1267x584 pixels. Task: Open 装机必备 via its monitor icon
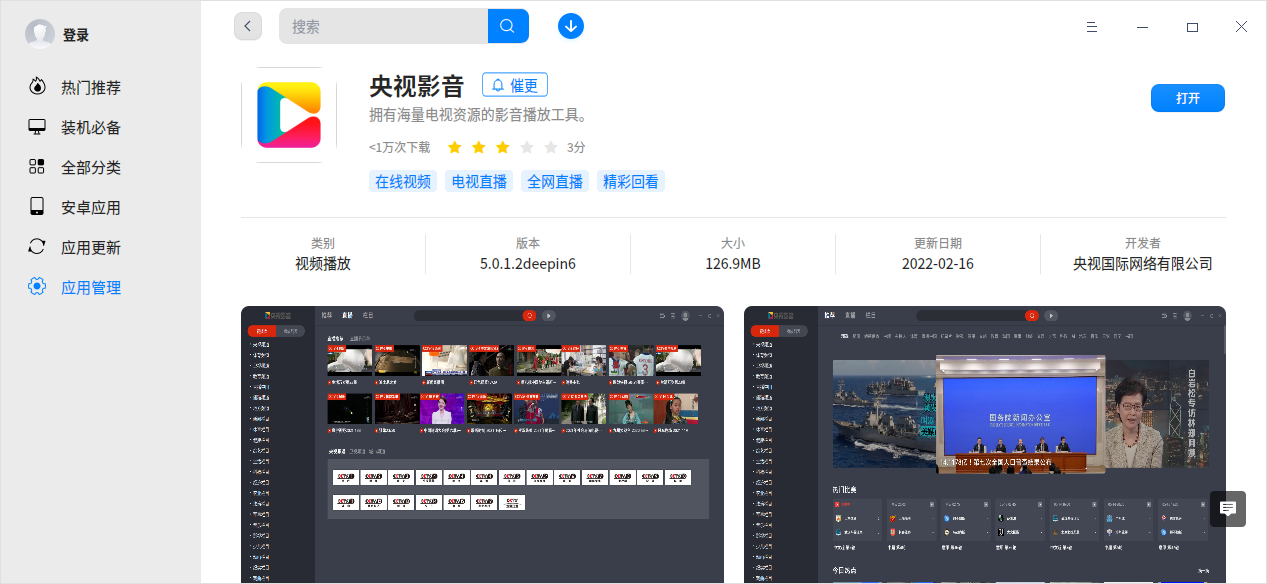coord(36,127)
